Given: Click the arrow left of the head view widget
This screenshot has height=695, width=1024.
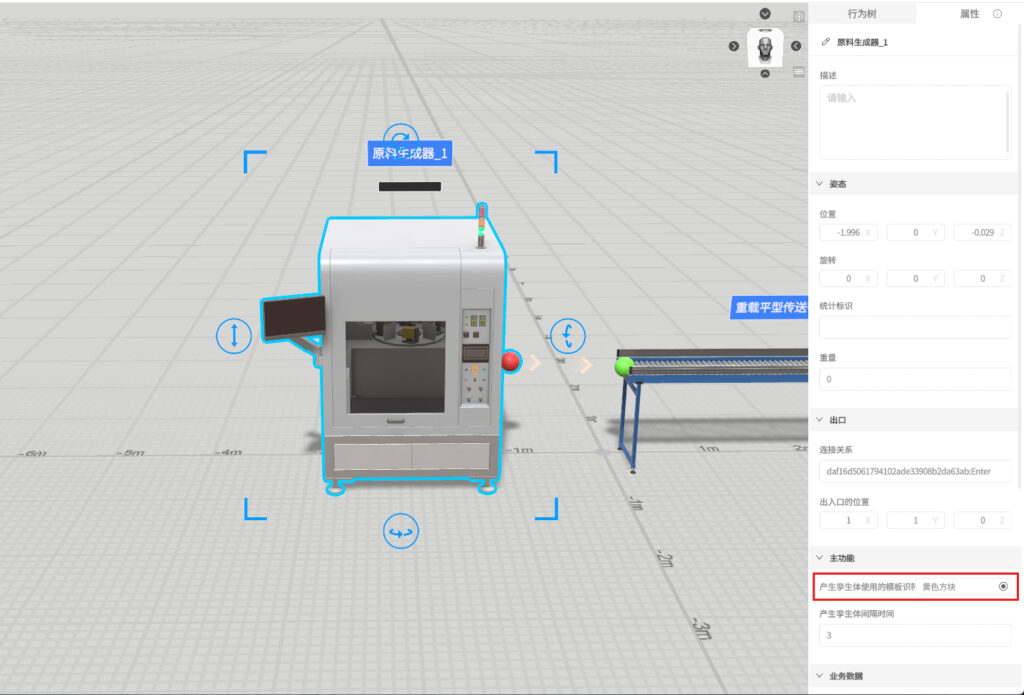Looking at the screenshot, I should click(733, 46).
